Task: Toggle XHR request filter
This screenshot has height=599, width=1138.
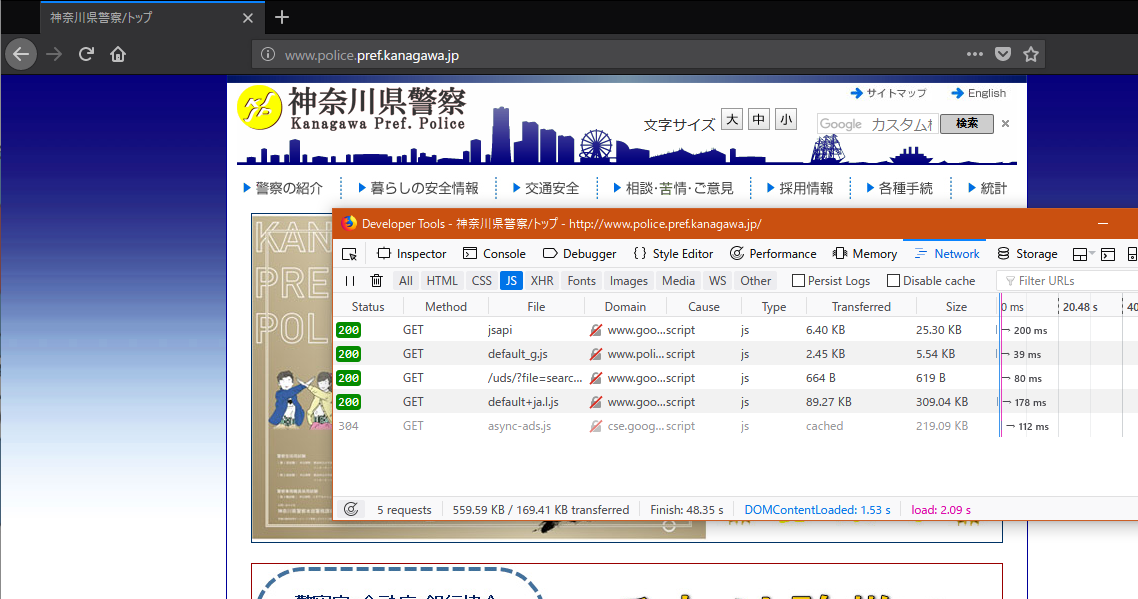Action: pyautogui.click(x=541, y=281)
